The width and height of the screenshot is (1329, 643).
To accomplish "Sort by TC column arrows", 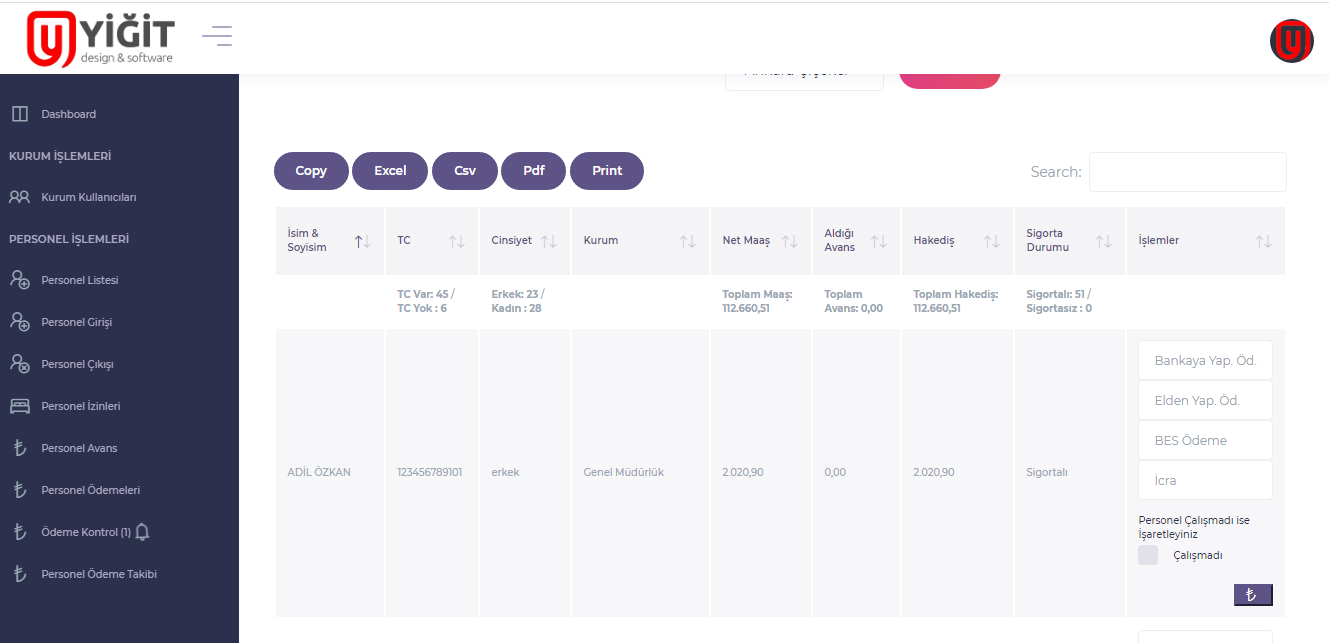I will tap(457, 241).
